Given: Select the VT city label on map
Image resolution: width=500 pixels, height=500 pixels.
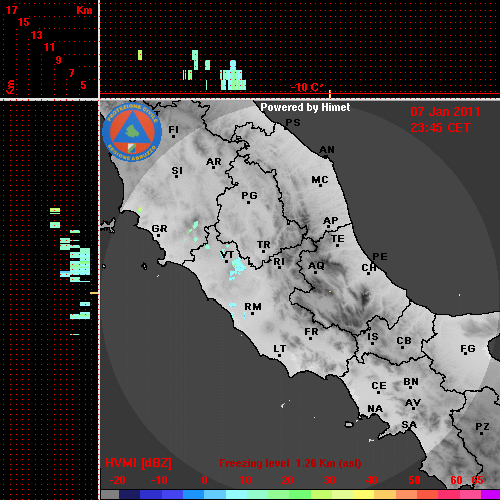Looking at the screenshot, I should point(227,255).
